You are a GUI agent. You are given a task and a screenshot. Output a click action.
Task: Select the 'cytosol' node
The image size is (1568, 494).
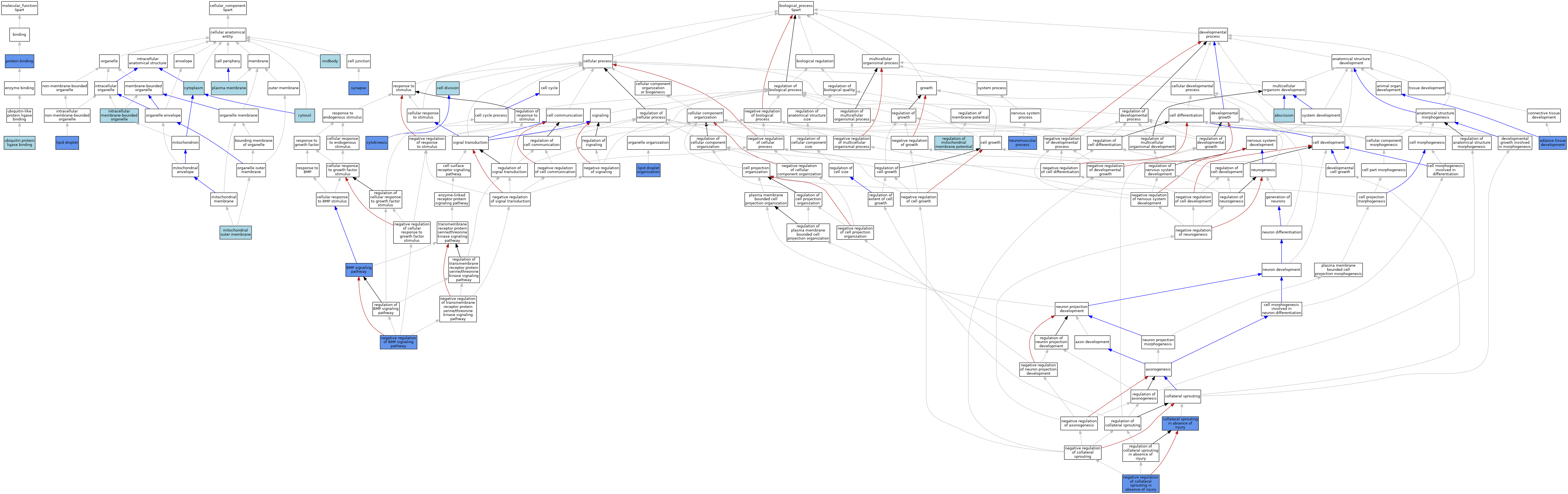(304, 115)
